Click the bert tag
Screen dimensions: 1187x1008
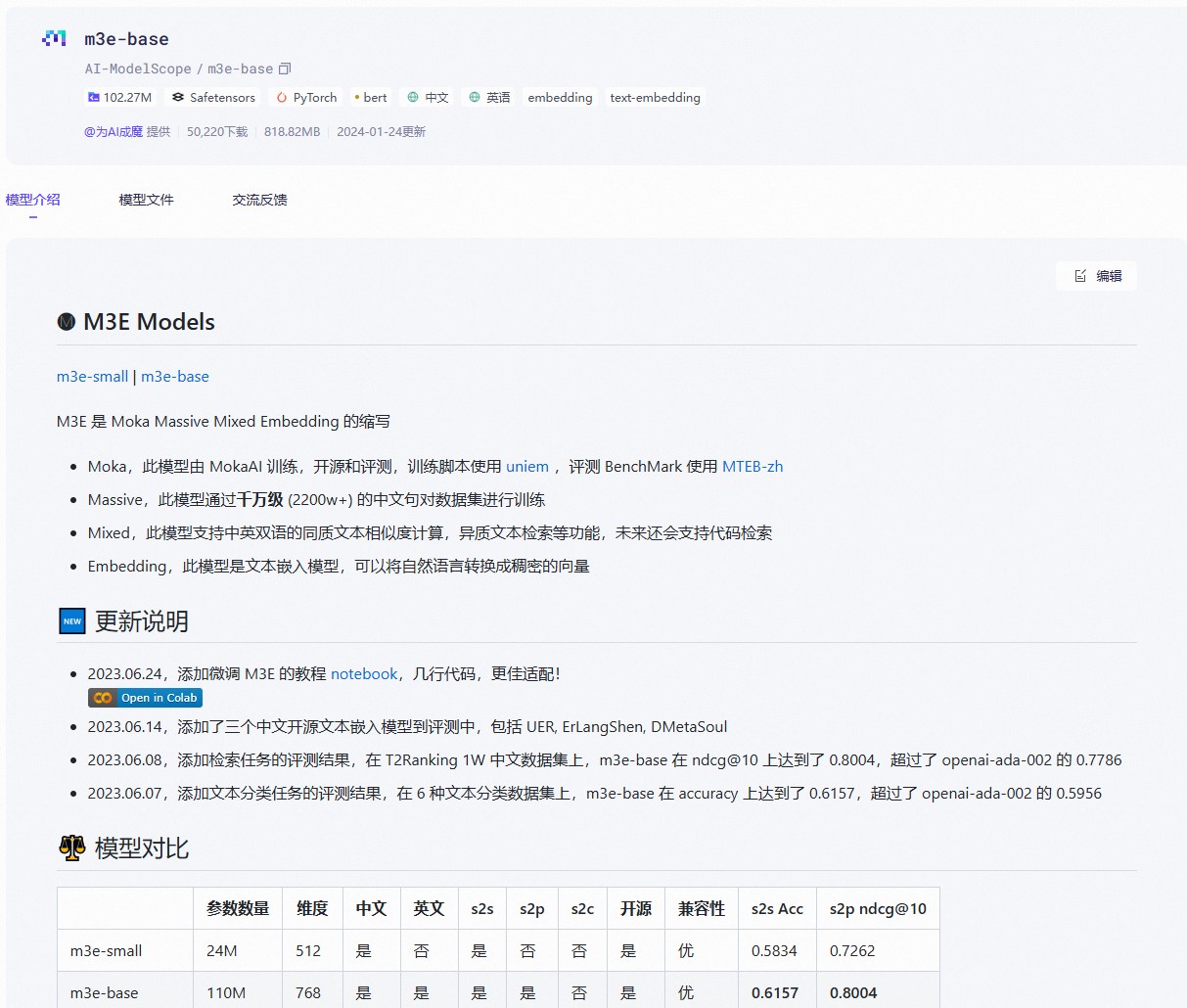(371, 97)
